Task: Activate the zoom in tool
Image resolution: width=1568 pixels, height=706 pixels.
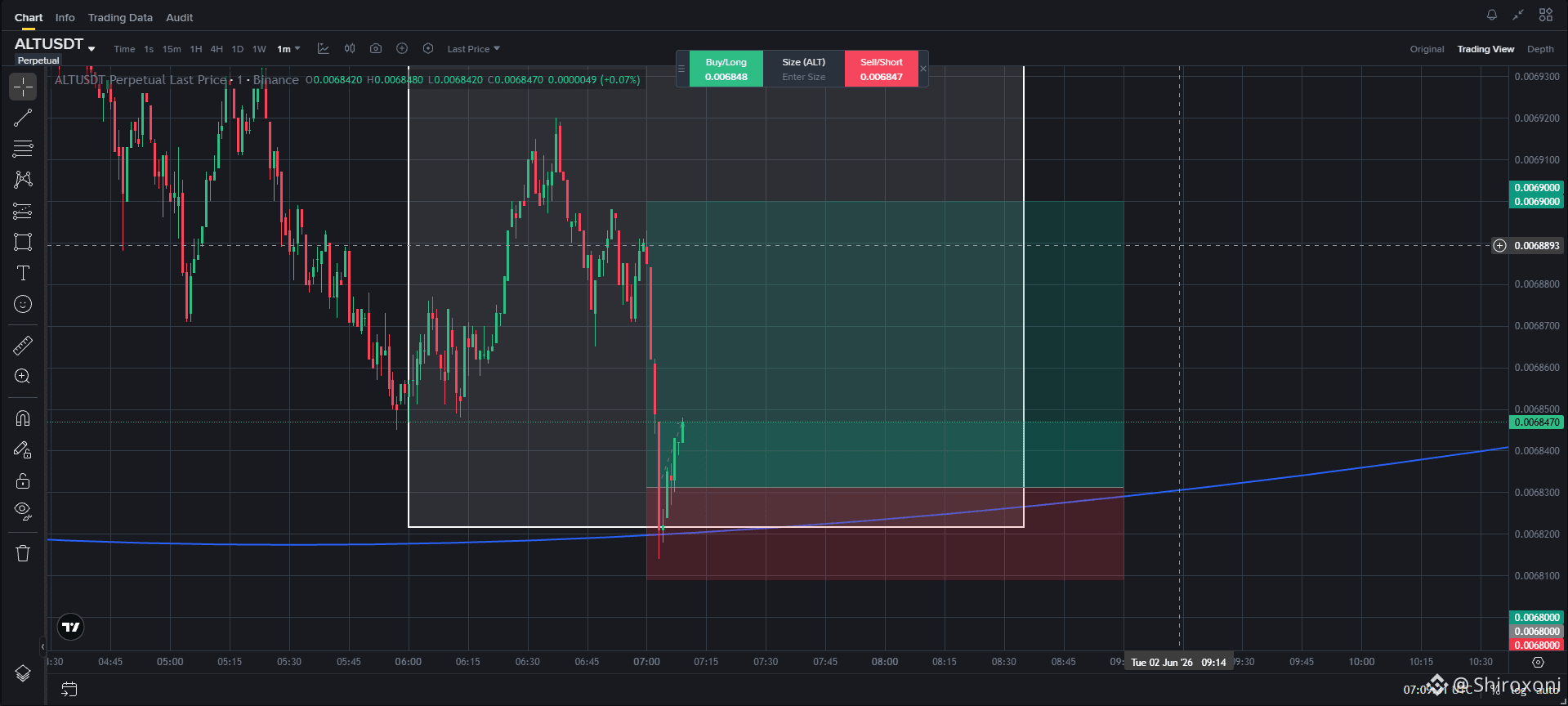Action: [23, 377]
